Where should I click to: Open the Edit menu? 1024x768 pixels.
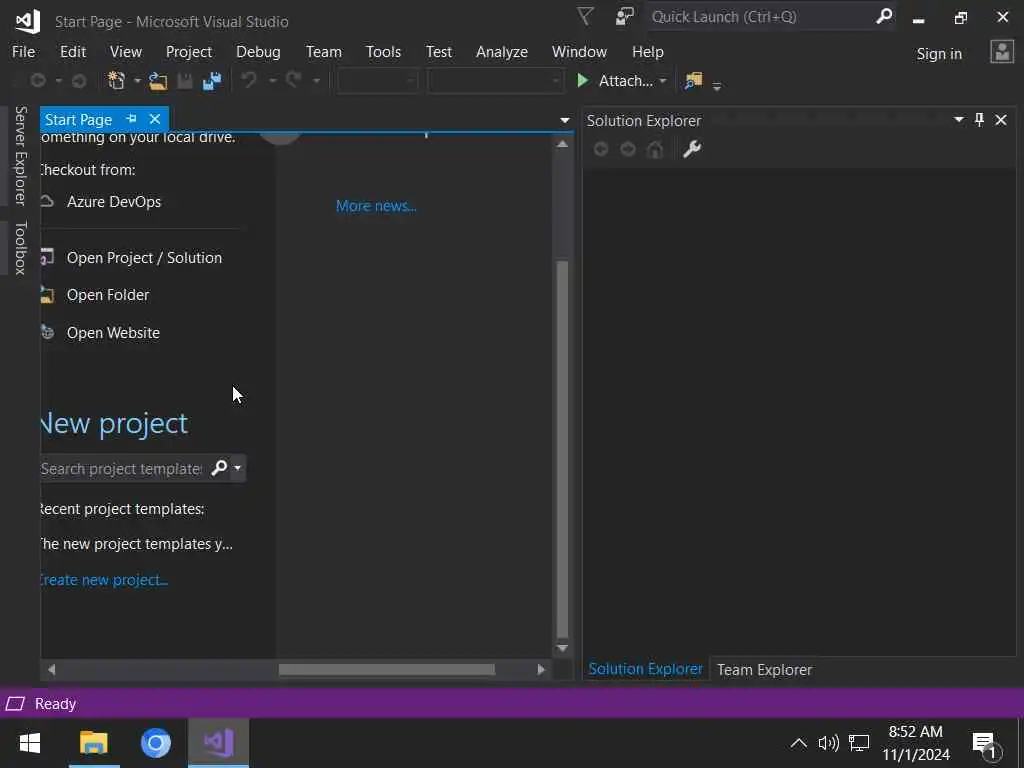click(72, 52)
